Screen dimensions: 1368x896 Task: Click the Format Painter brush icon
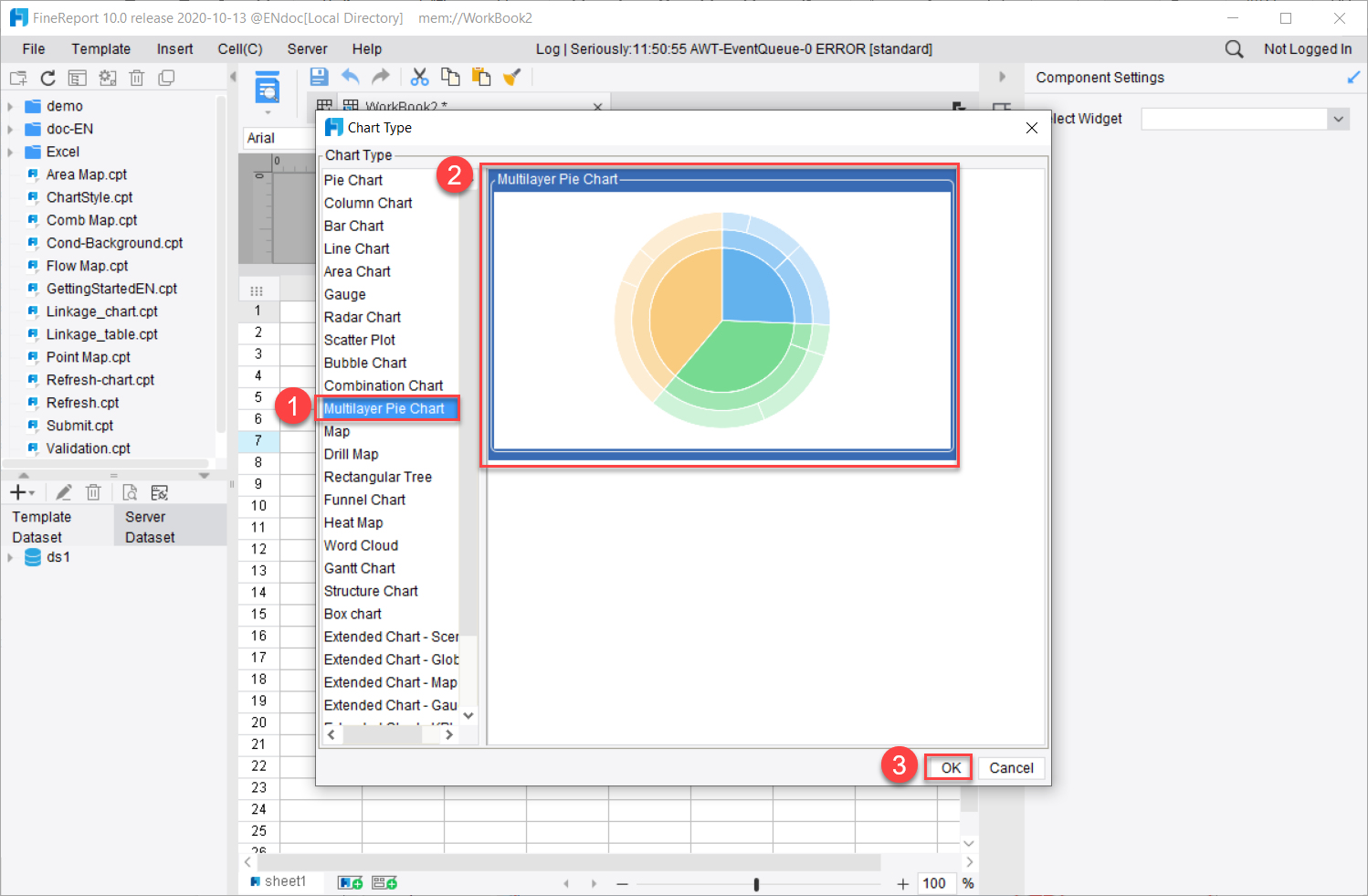(511, 77)
